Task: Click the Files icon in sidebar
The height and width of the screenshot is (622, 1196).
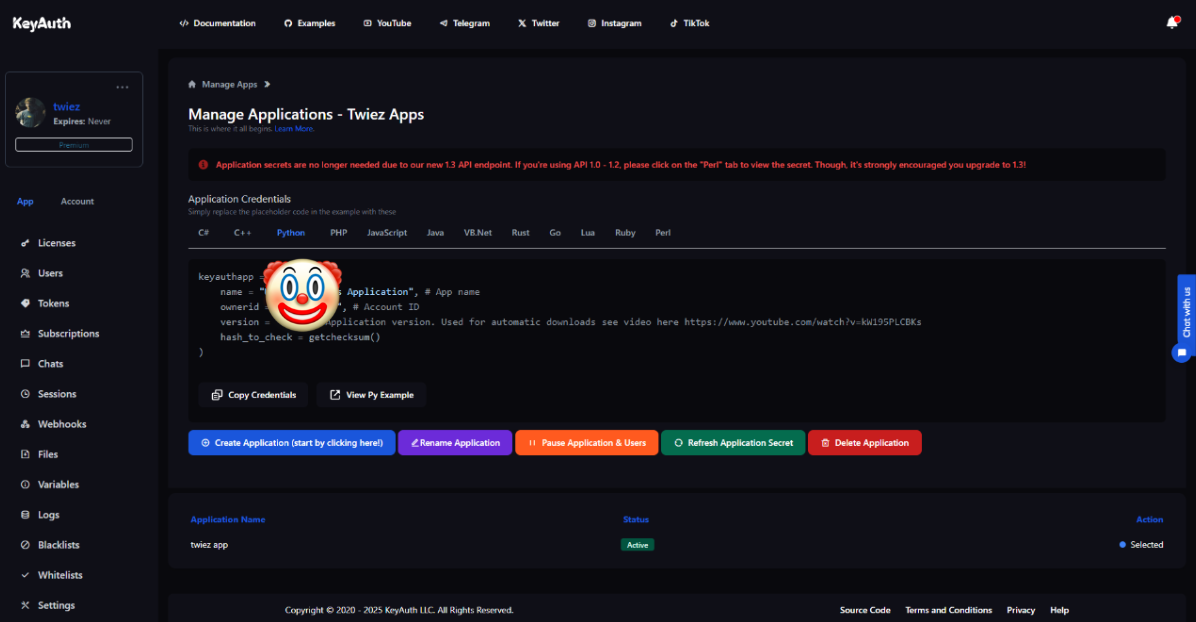Action: click(x=25, y=454)
